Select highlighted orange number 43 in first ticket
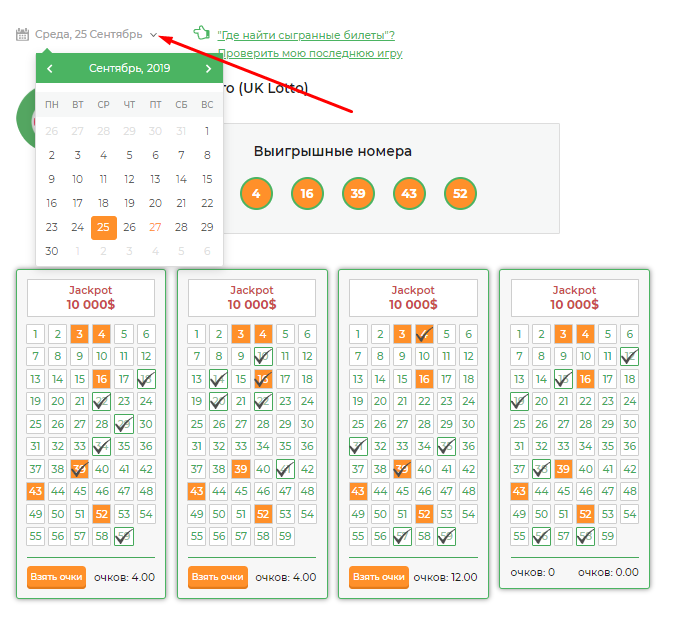The width and height of the screenshot is (684, 620). (35, 491)
